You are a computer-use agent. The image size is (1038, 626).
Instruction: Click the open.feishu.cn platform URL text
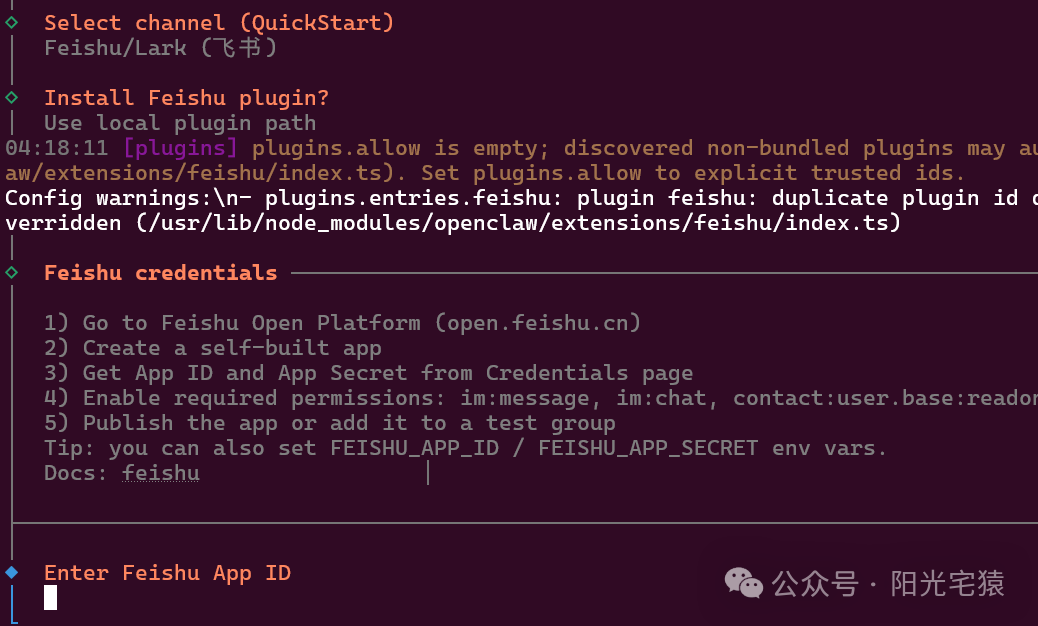[x=538, y=323]
